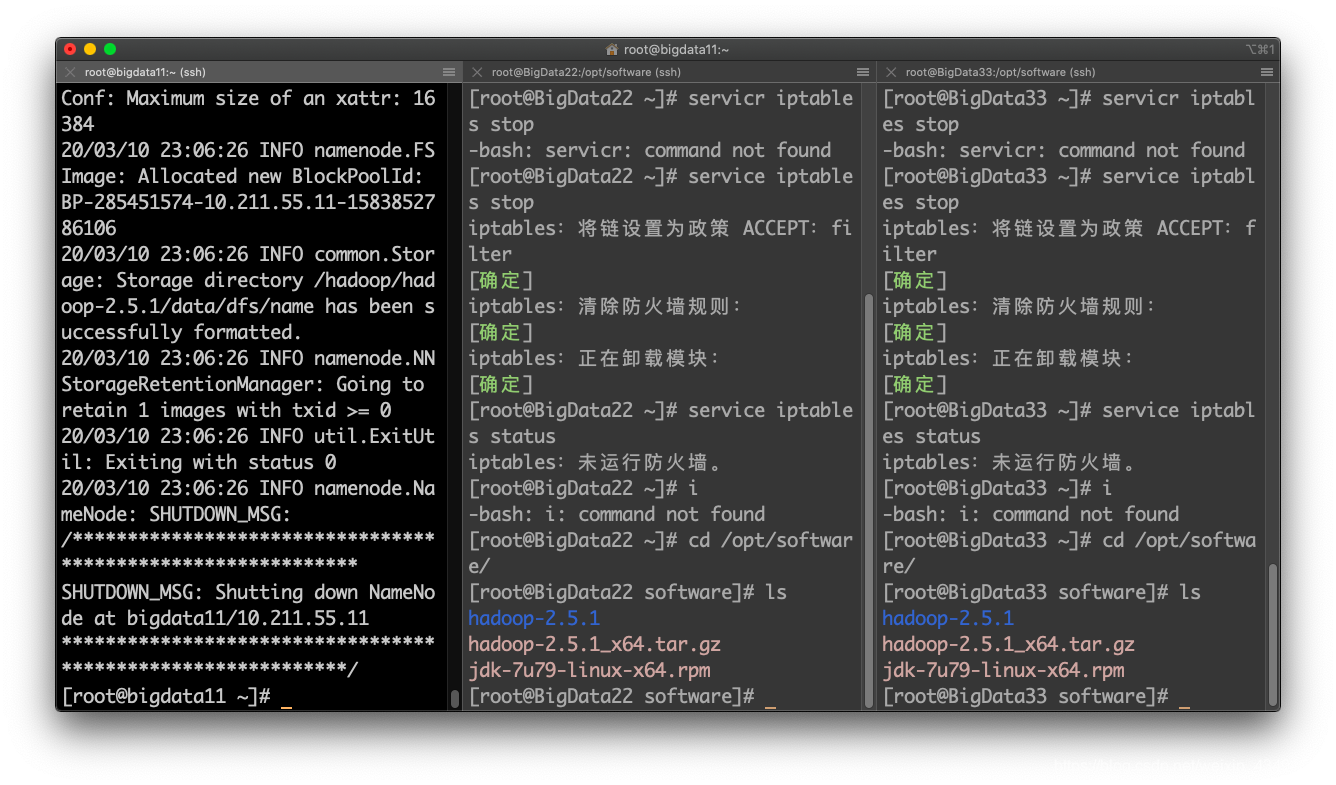This screenshot has height=785, width=1336.
Task: Click the ⌥⌘1 shortcut label in title bar
Action: [x=1260, y=49]
